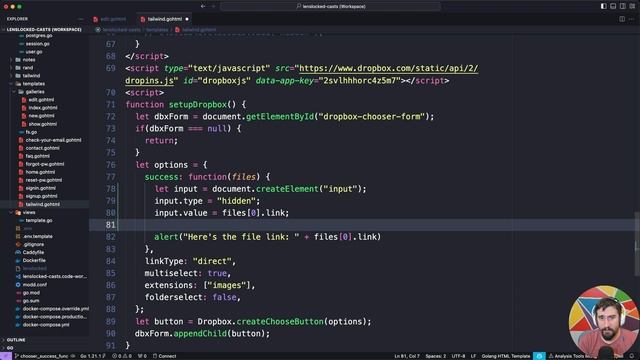This screenshot has height=360, width=640.
Task: Open session.go in the explorer
Action: [x=38, y=44]
